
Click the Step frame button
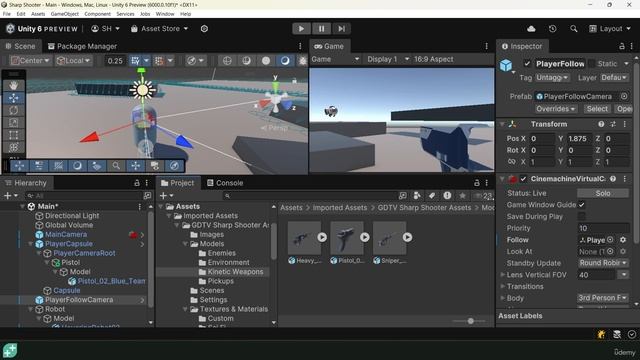[x=341, y=29]
